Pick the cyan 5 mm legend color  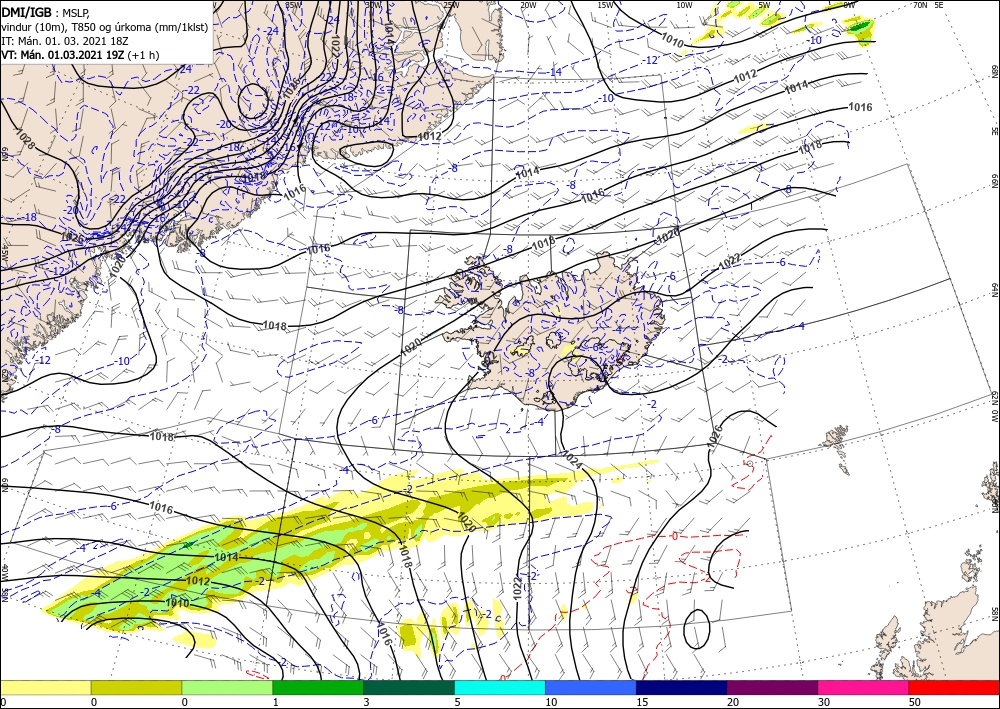click(x=500, y=687)
